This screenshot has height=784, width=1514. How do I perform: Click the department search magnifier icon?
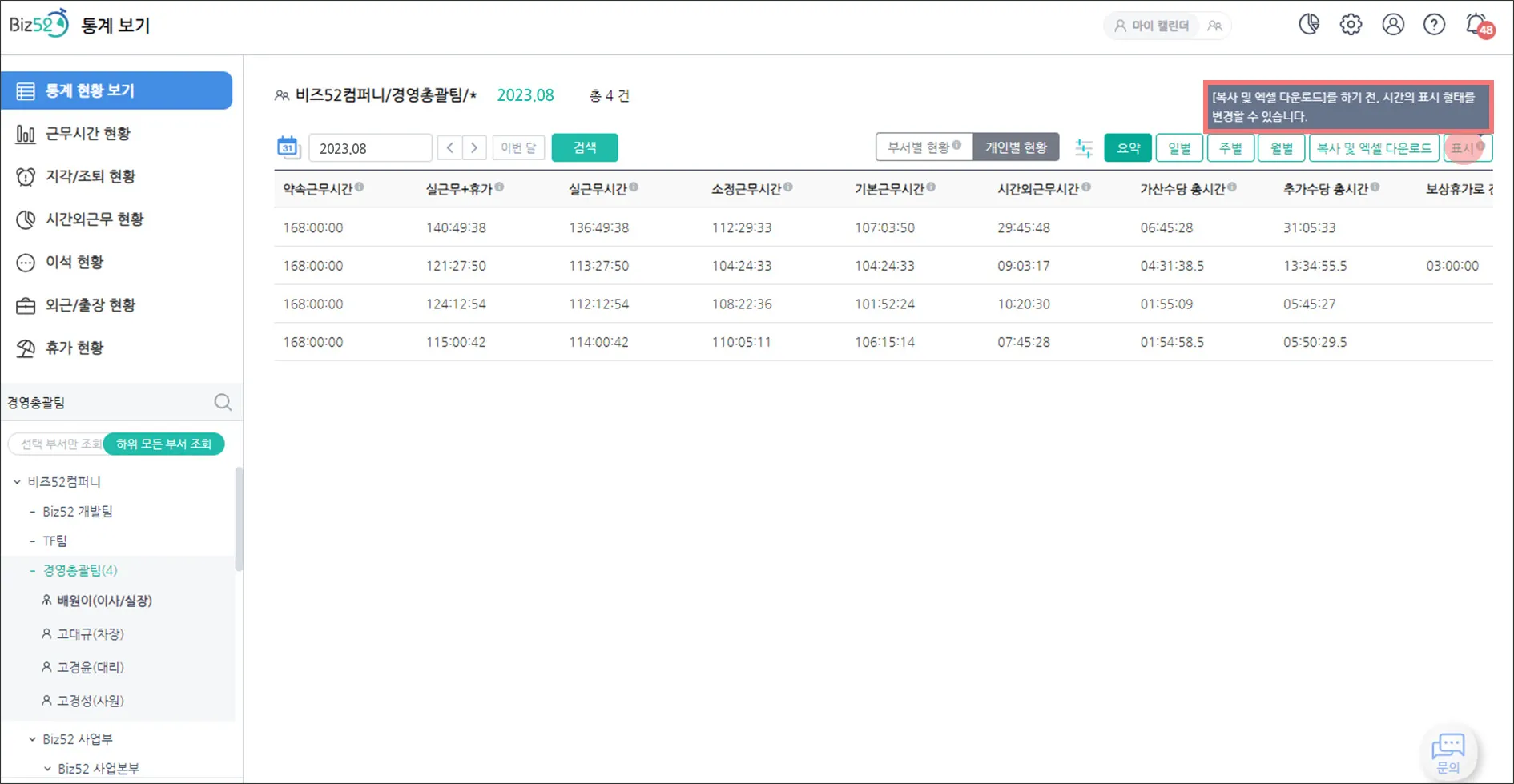click(223, 402)
